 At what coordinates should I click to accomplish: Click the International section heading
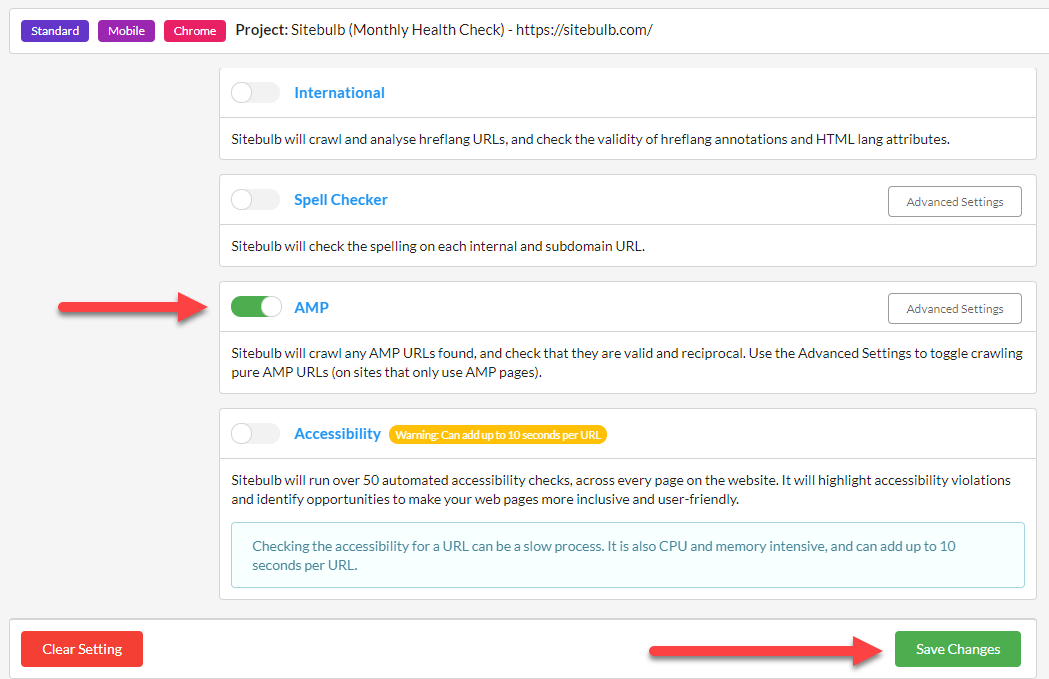click(x=339, y=93)
